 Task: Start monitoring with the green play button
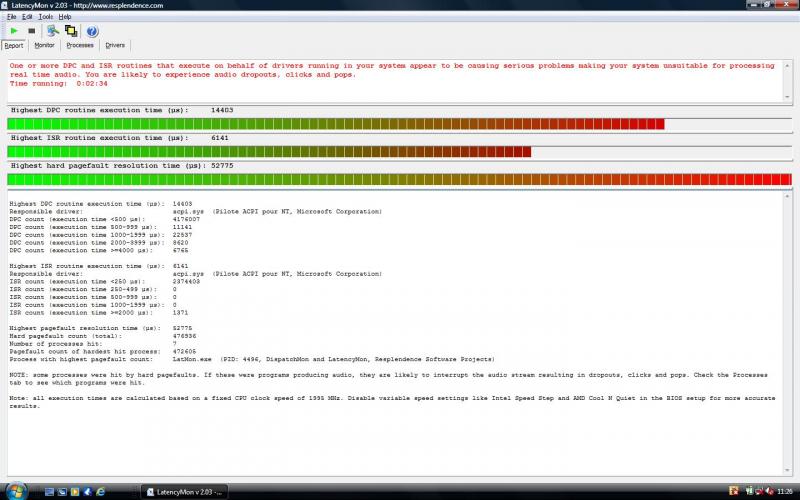click(x=14, y=31)
